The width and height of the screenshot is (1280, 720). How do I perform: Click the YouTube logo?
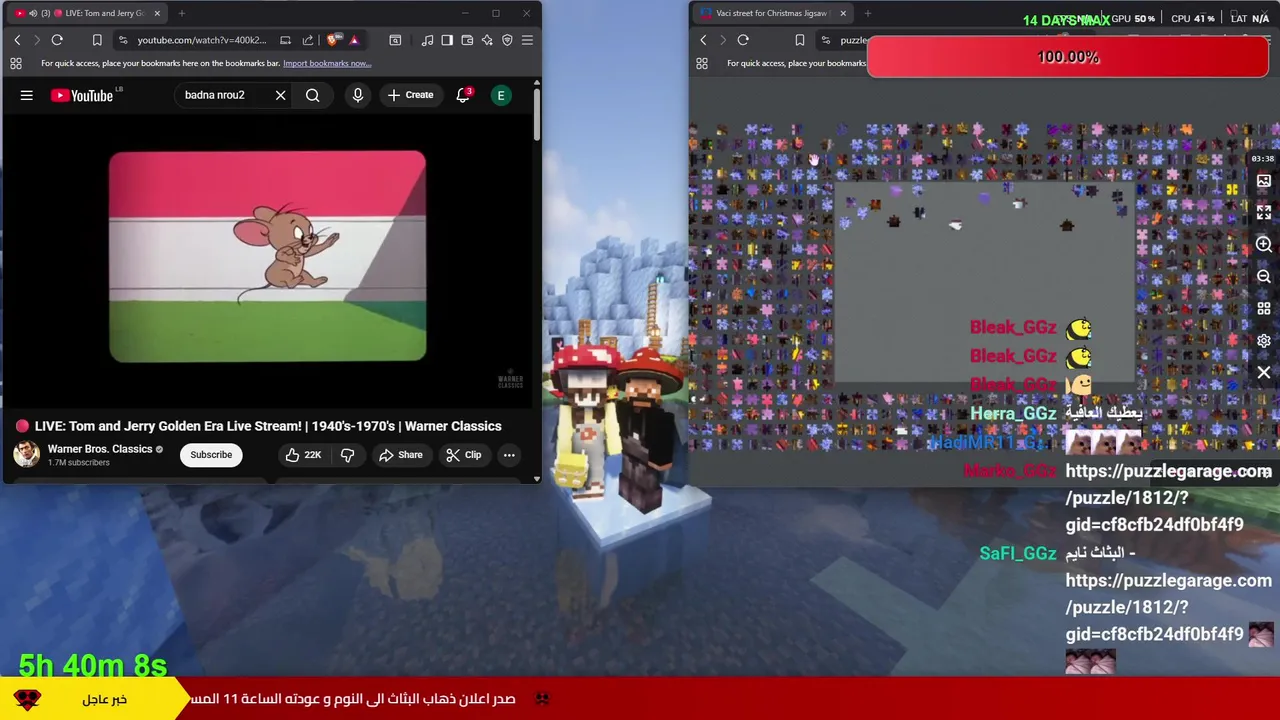tap(82, 95)
